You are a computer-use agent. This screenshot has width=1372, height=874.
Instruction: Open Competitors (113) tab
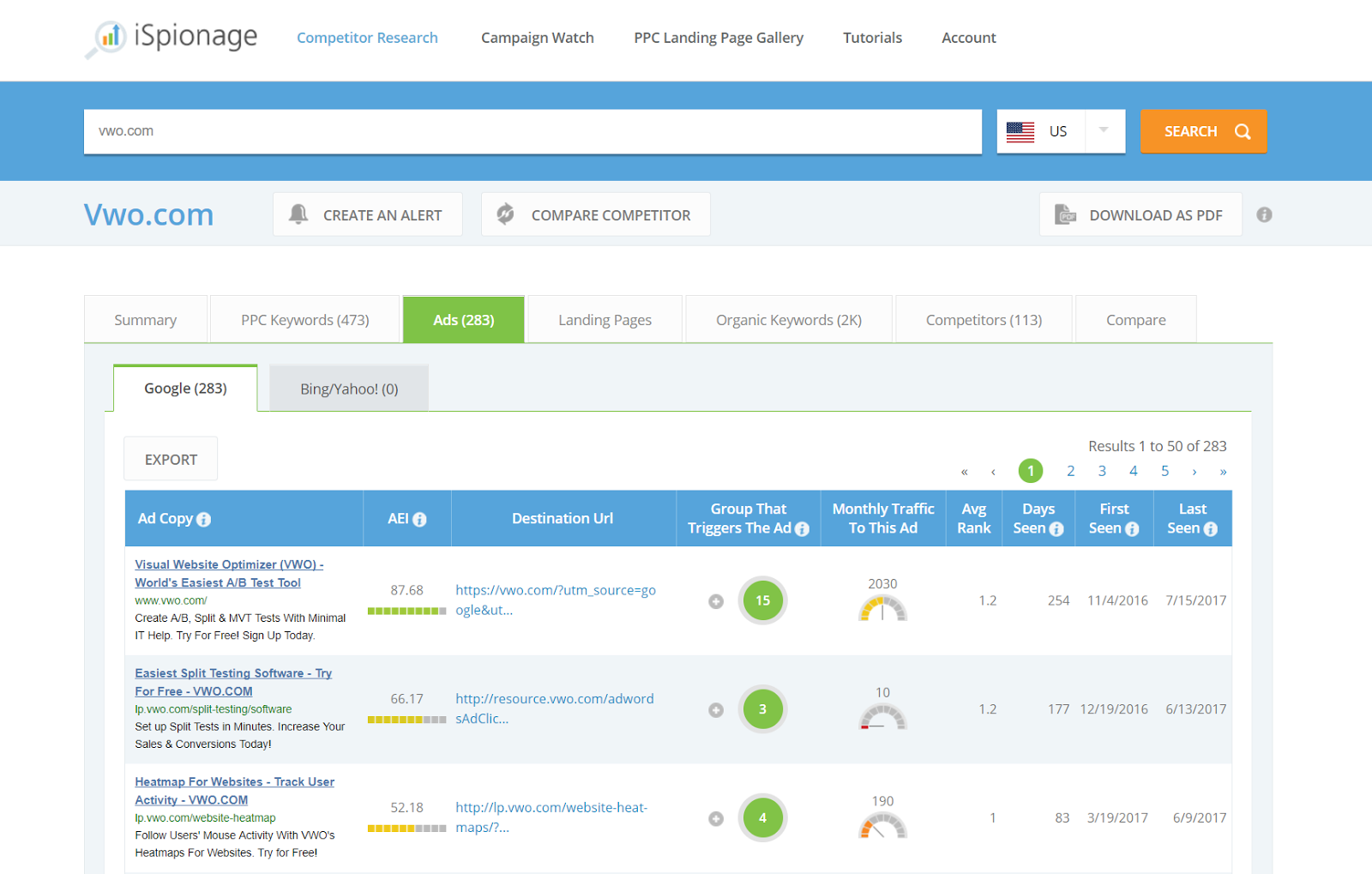[x=984, y=320]
